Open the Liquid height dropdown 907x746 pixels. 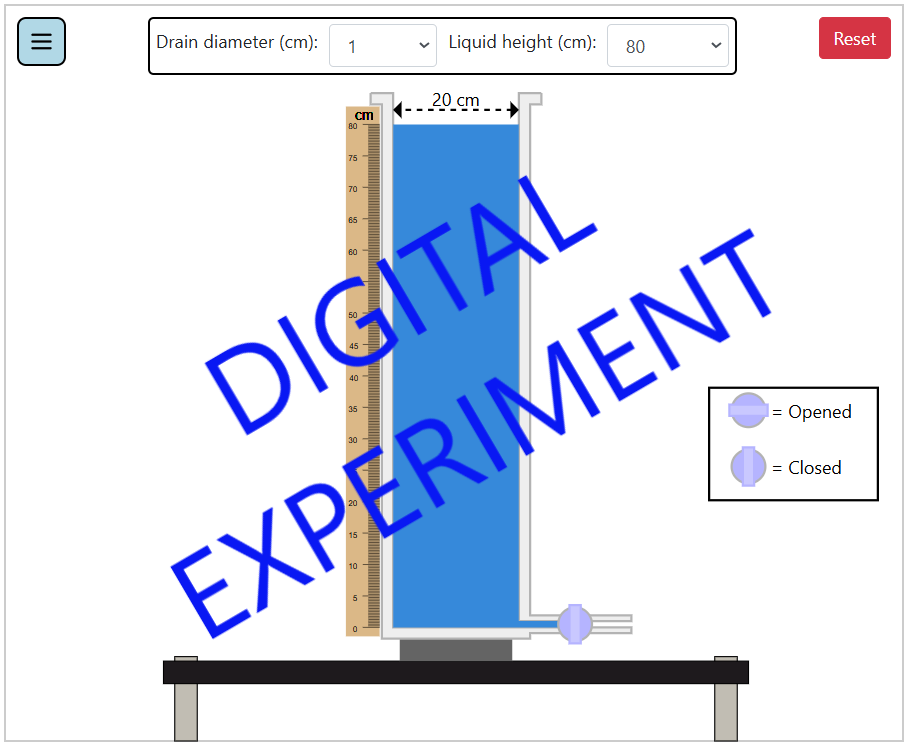click(667, 46)
